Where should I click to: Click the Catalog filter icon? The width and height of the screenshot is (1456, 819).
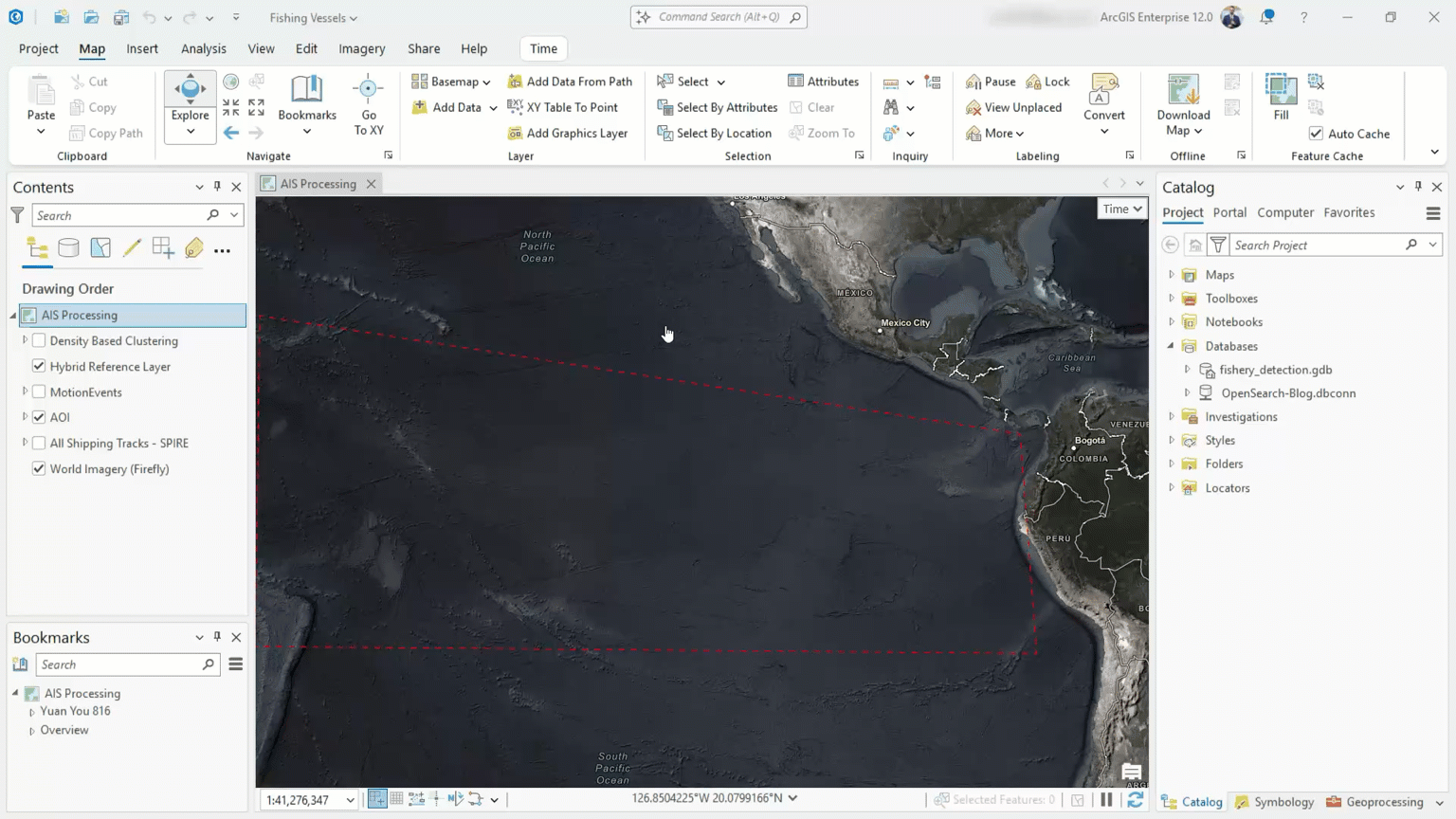pyautogui.click(x=1218, y=246)
